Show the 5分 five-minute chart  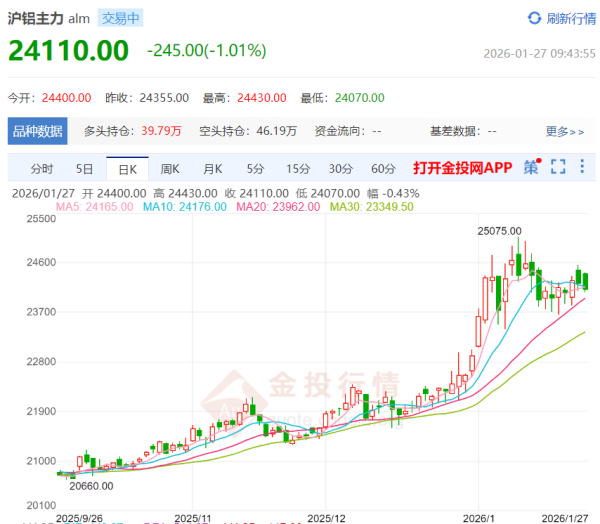coord(256,168)
